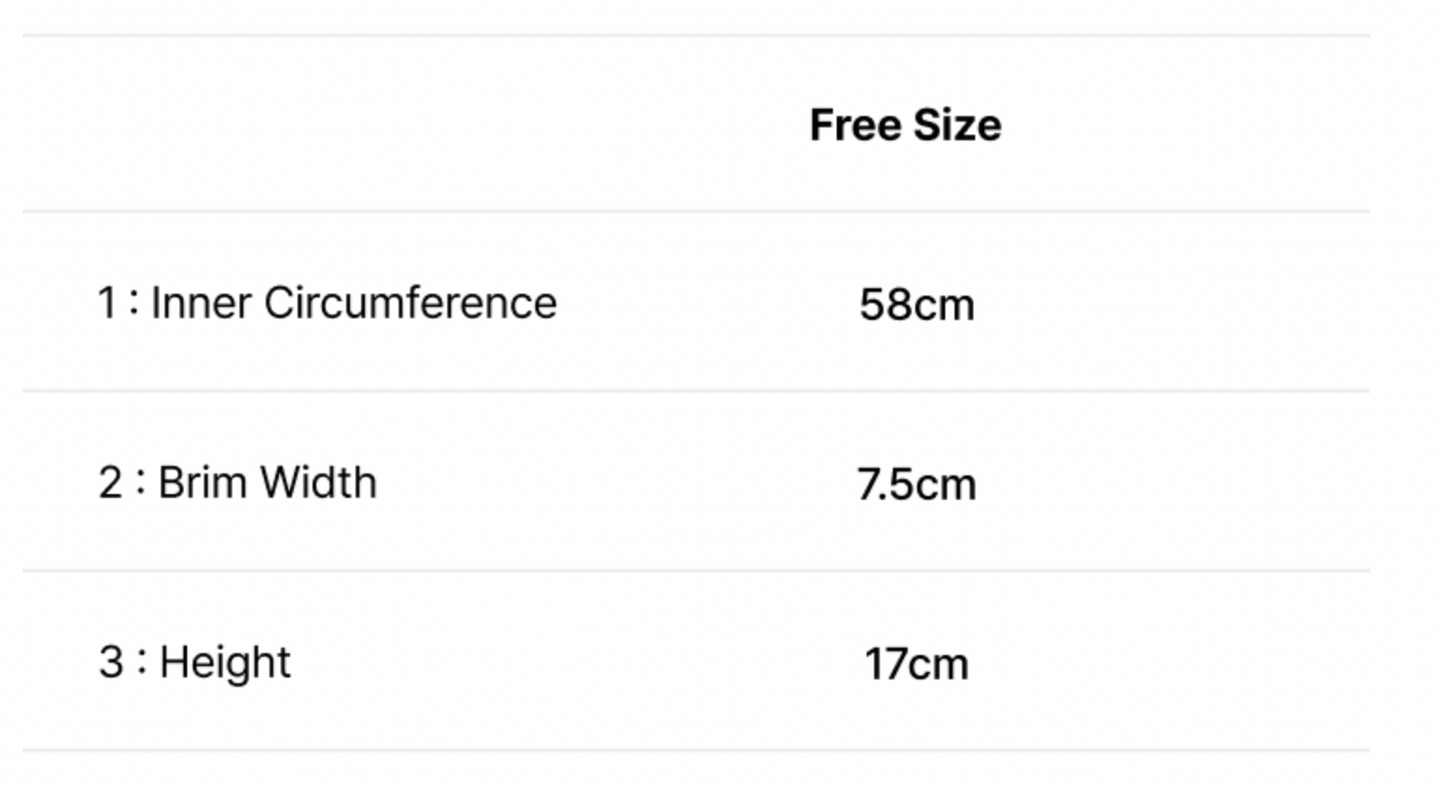
Task: Select the Inner Circumference row label
Action: point(327,303)
